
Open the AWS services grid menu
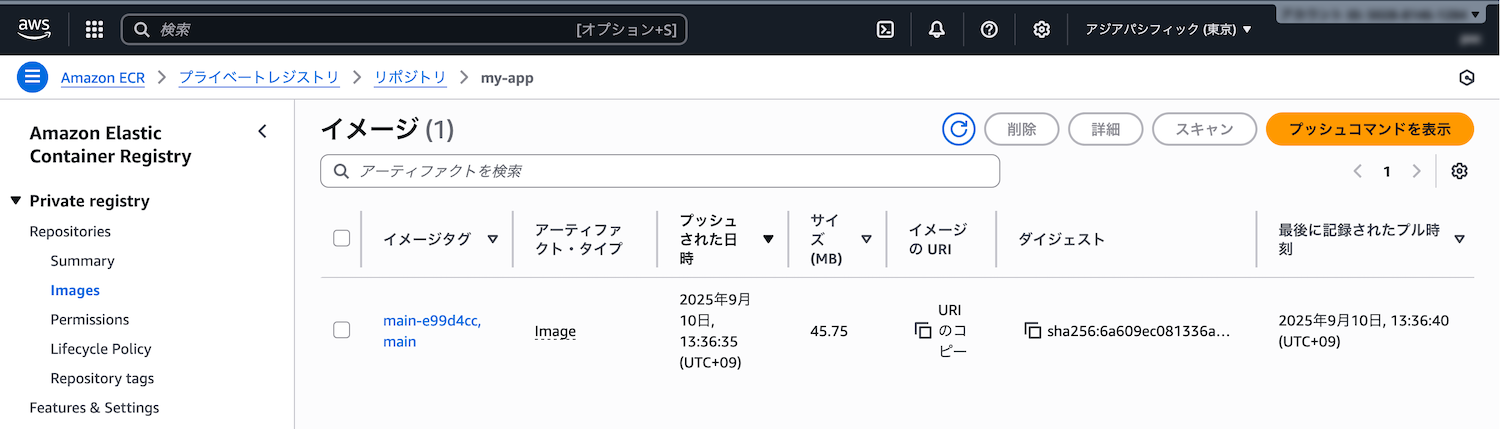click(x=94, y=30)
